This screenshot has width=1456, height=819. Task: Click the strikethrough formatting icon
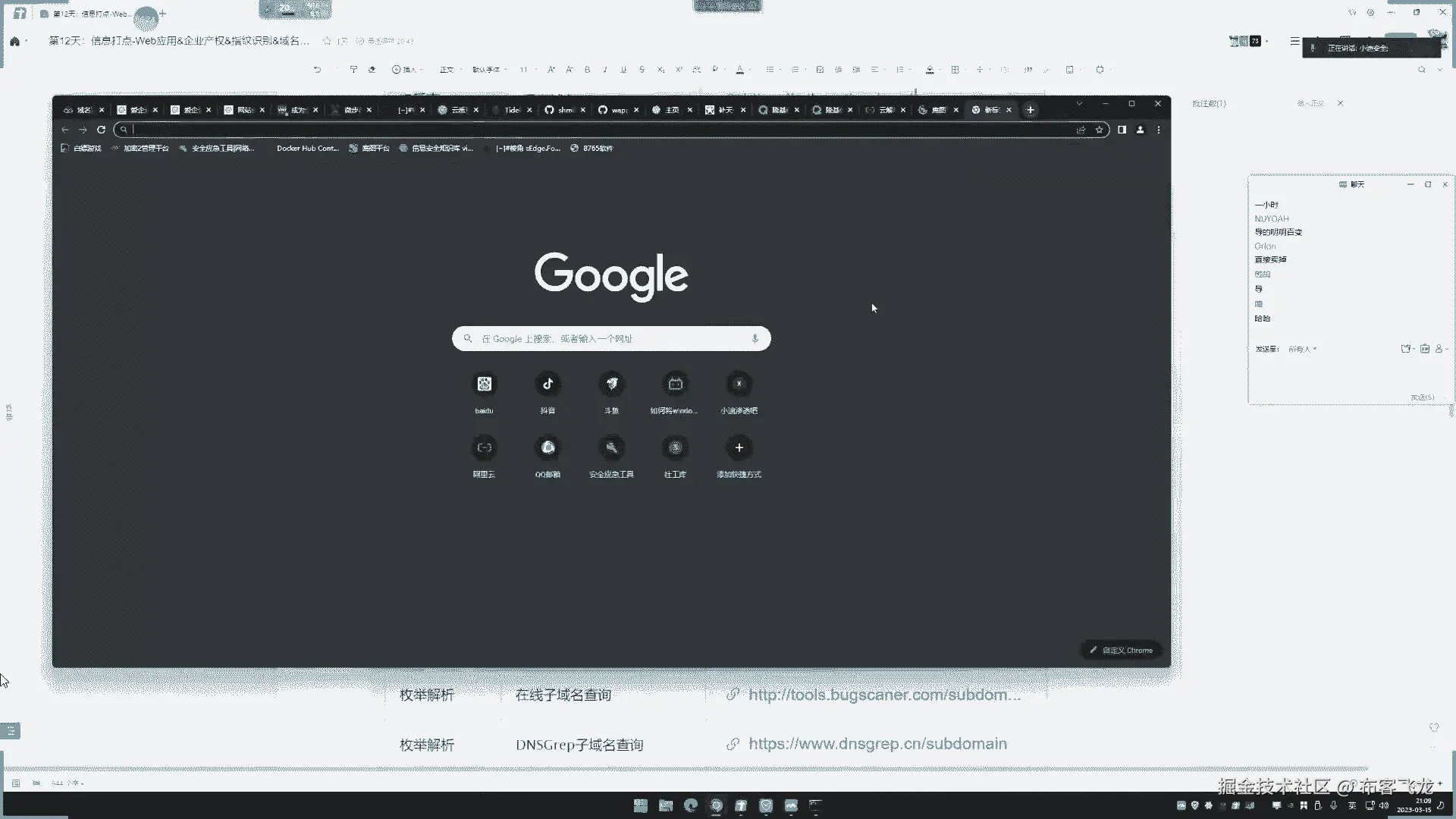coord(642,70)
